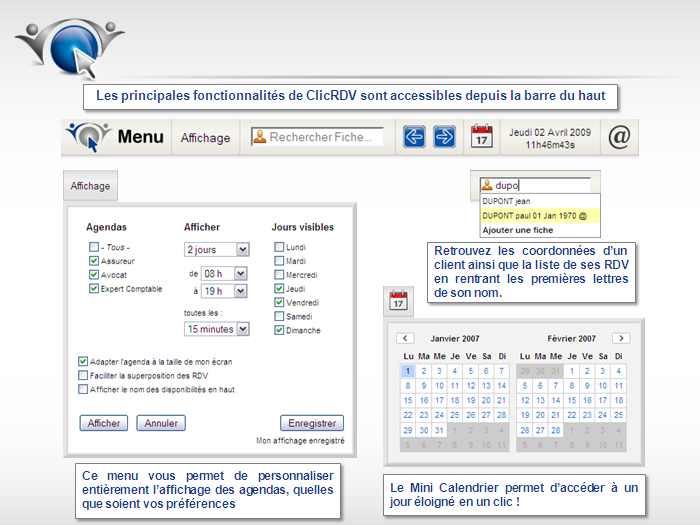Uncheck the Assureur agenda checkbox

pos(94,261)
